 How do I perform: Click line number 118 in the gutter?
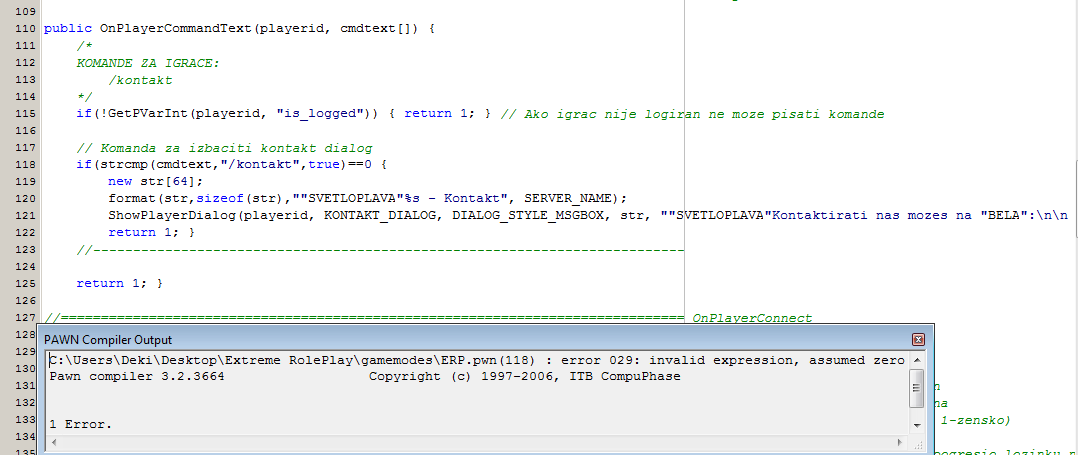point(19,164)
